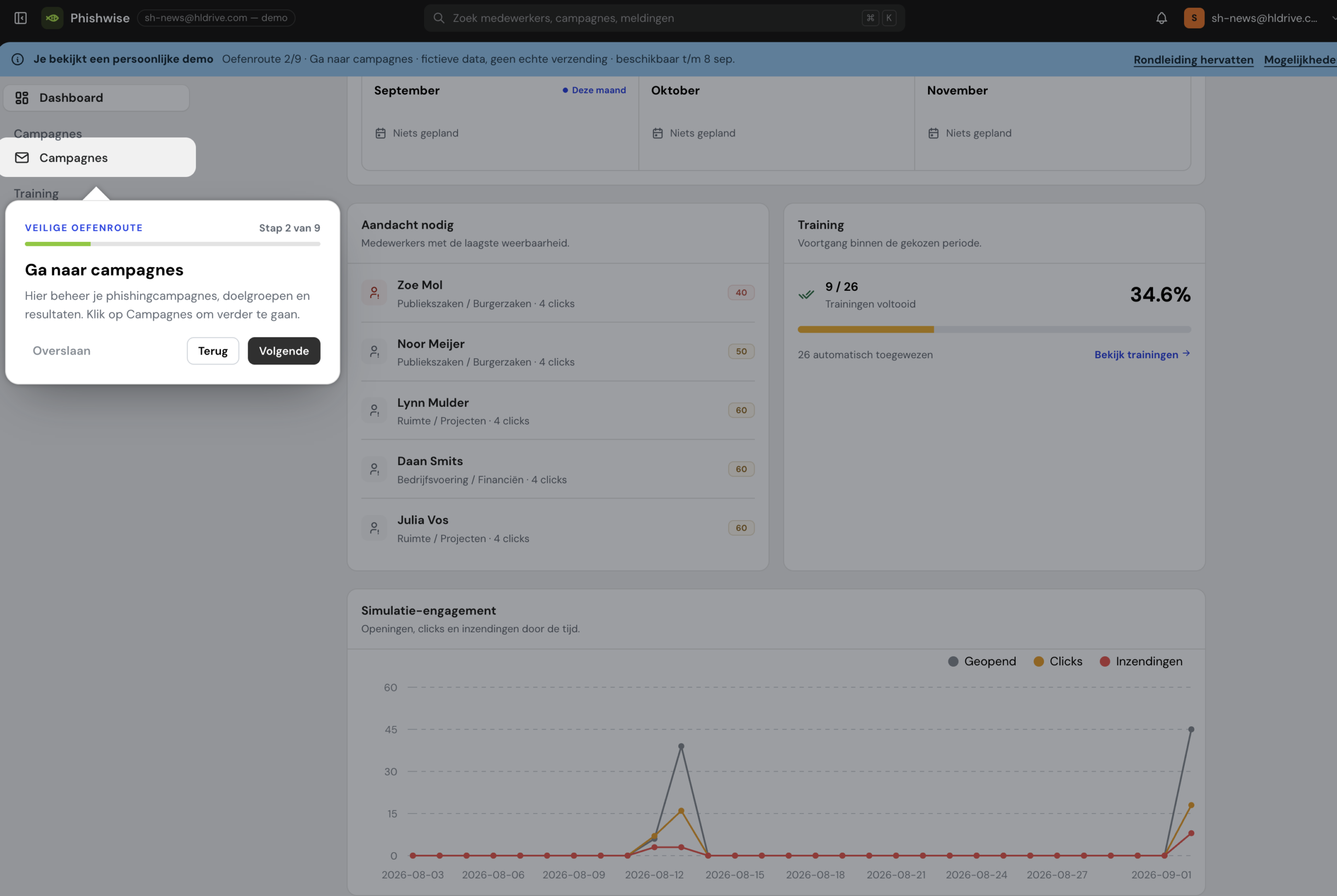Click the K shortcut key badge

[x=889, y=18]
